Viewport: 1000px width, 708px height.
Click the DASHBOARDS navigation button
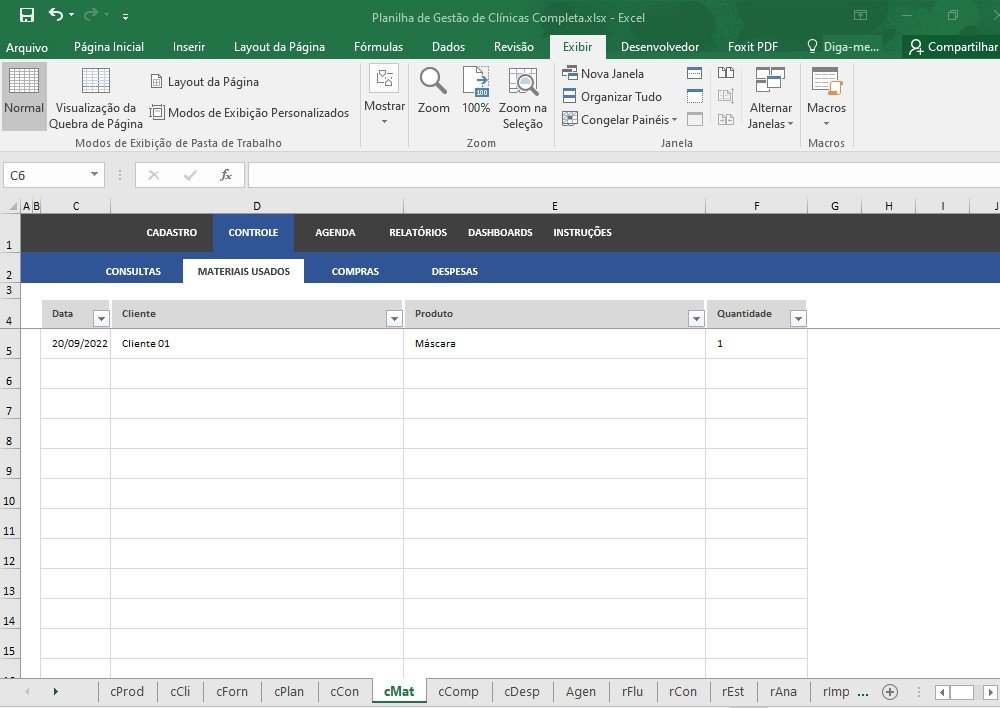tap(500, 232)
